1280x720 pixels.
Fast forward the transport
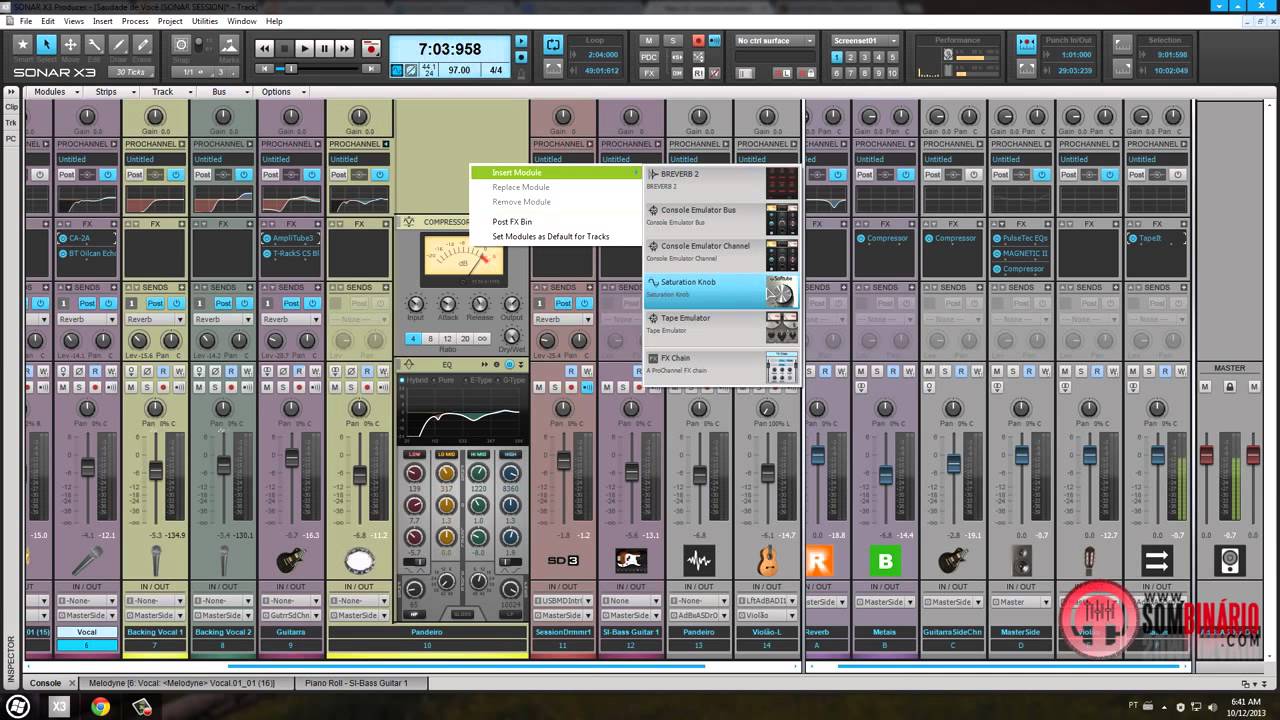[344, 48]
